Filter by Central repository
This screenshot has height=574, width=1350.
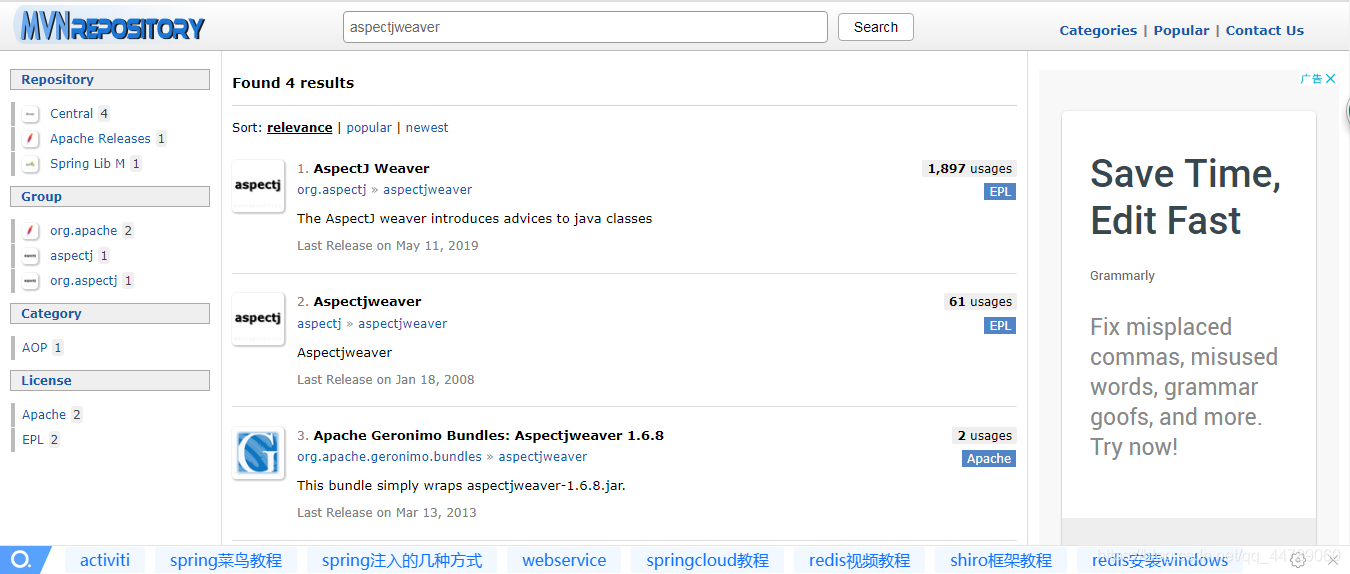tap(71, 114)
